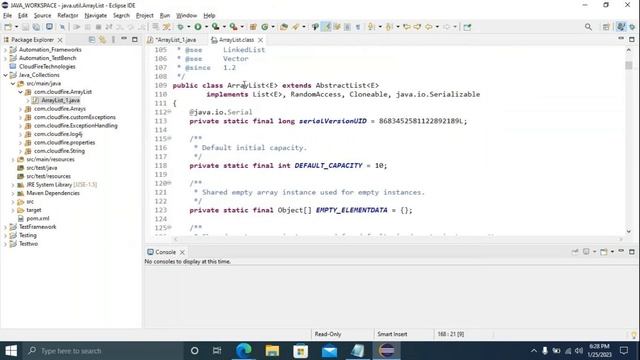The width and height of the screenshot is (640, 360).
Task: Open the Refactor menu
Action: (x=68, y=16)
